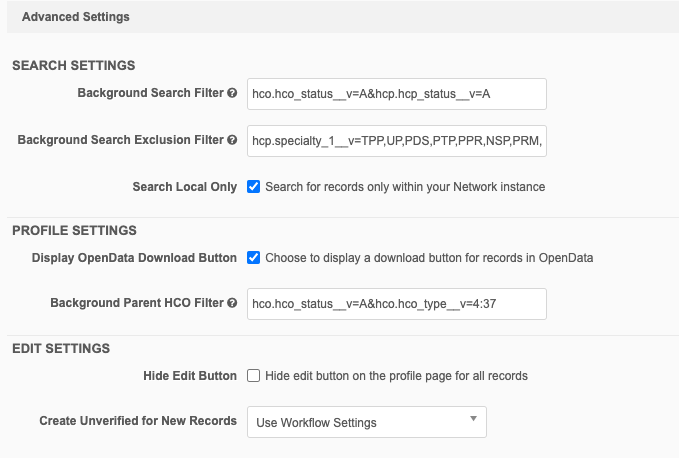This screenshot has height=458, width=679.
Task: Click the 'Choose to display a download button' label
Action: click(428, 257)
